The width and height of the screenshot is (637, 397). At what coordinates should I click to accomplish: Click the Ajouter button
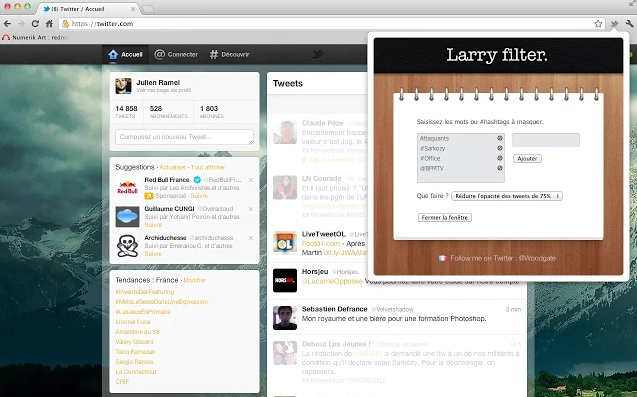click(527, 158)
